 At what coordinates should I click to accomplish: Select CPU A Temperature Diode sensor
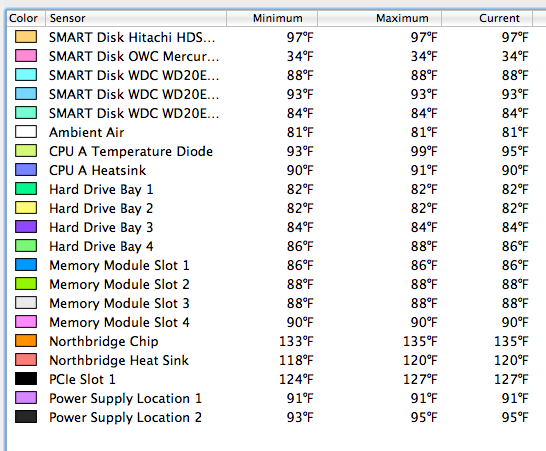click(x=131, y=151)
